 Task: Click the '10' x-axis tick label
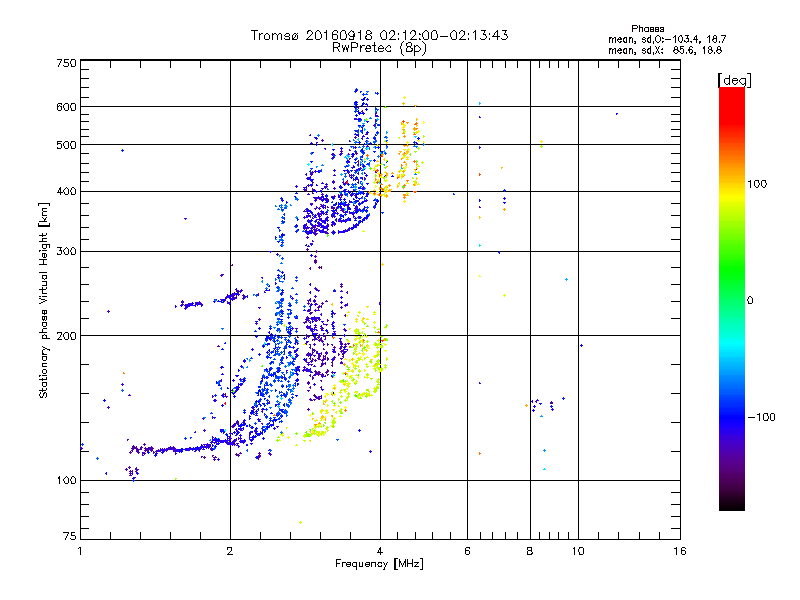coord(578,551)
